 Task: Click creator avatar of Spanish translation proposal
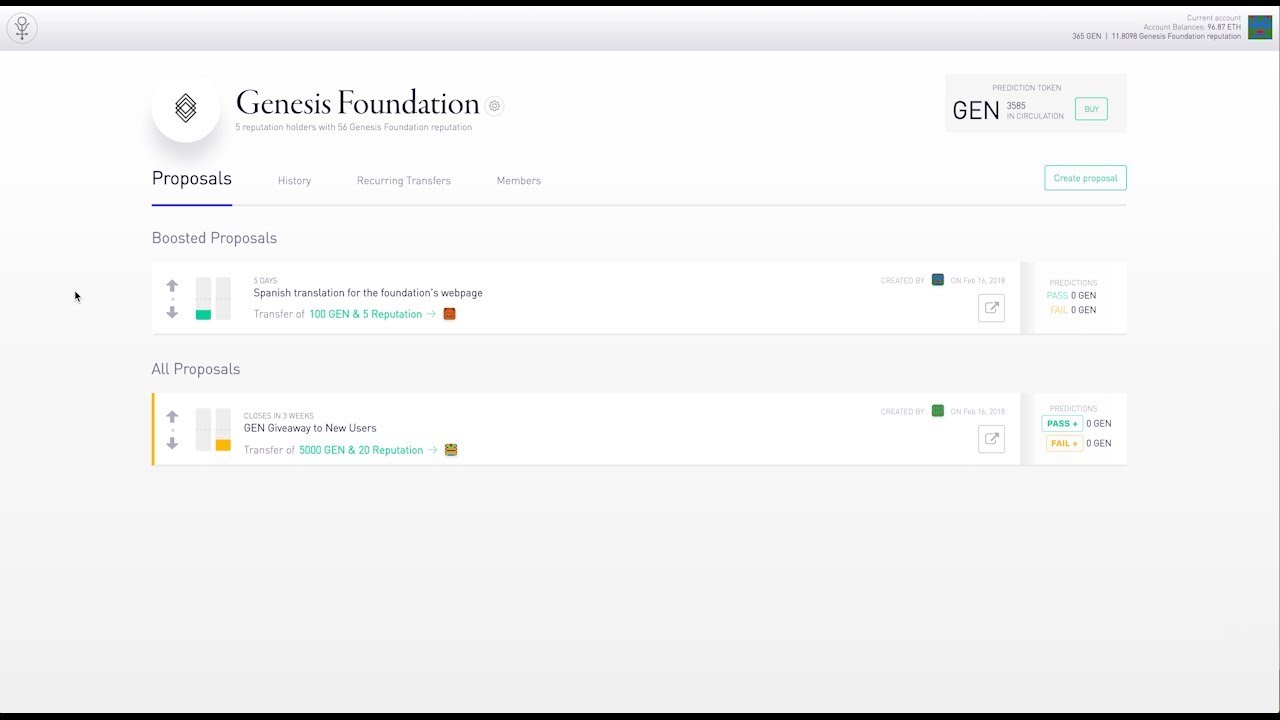[x=938, y=280]
